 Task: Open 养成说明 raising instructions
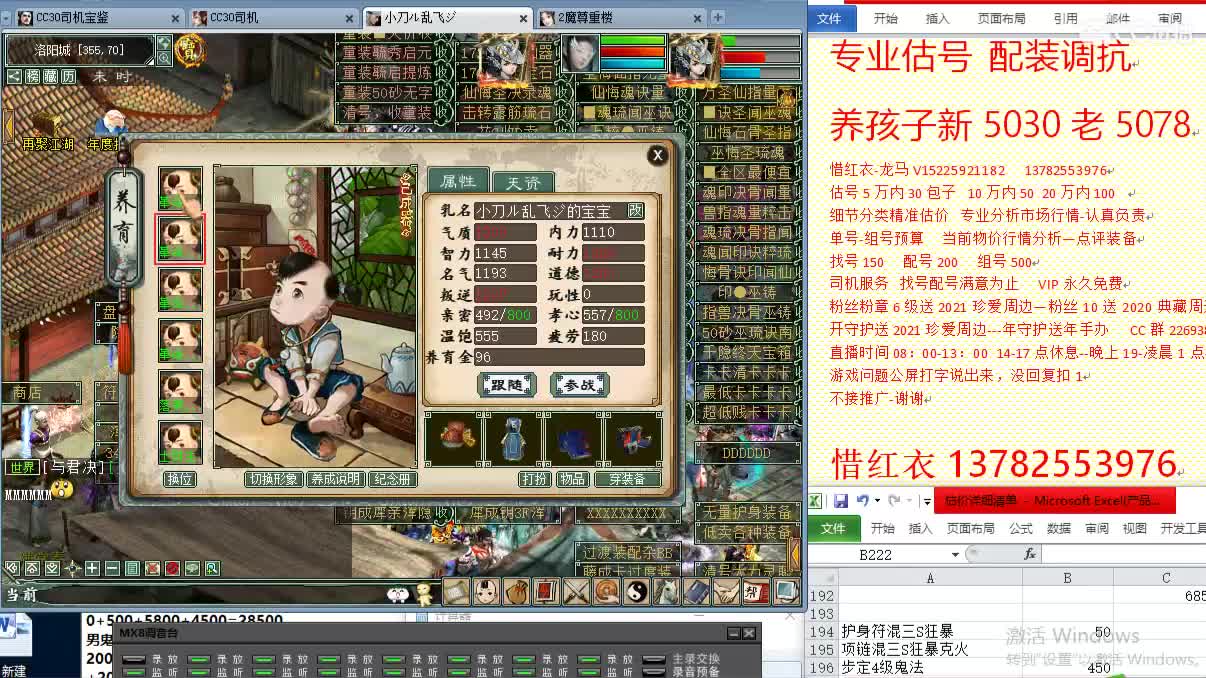[x=335, y=479]
